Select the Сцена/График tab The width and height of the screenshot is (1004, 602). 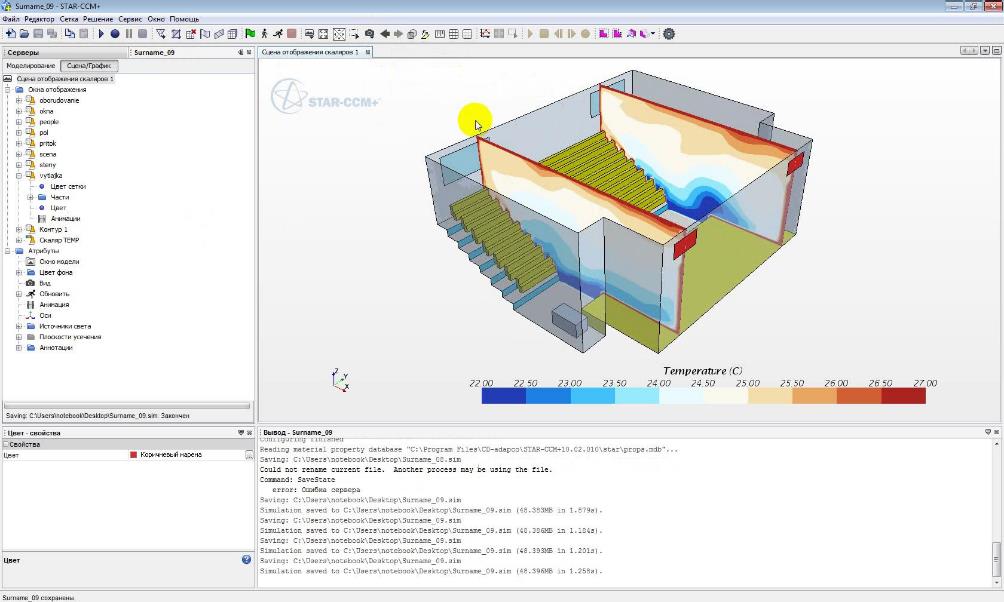point(89,66)
